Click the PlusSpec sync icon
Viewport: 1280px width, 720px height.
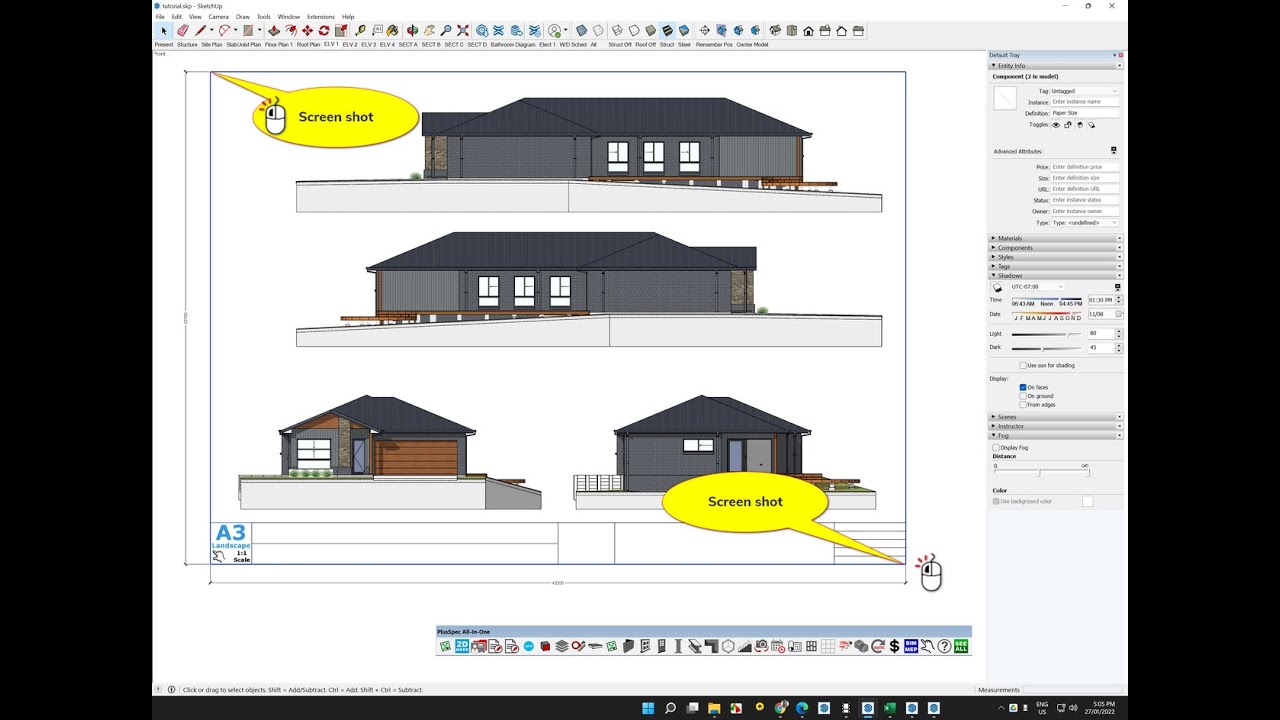click(878, 646)
